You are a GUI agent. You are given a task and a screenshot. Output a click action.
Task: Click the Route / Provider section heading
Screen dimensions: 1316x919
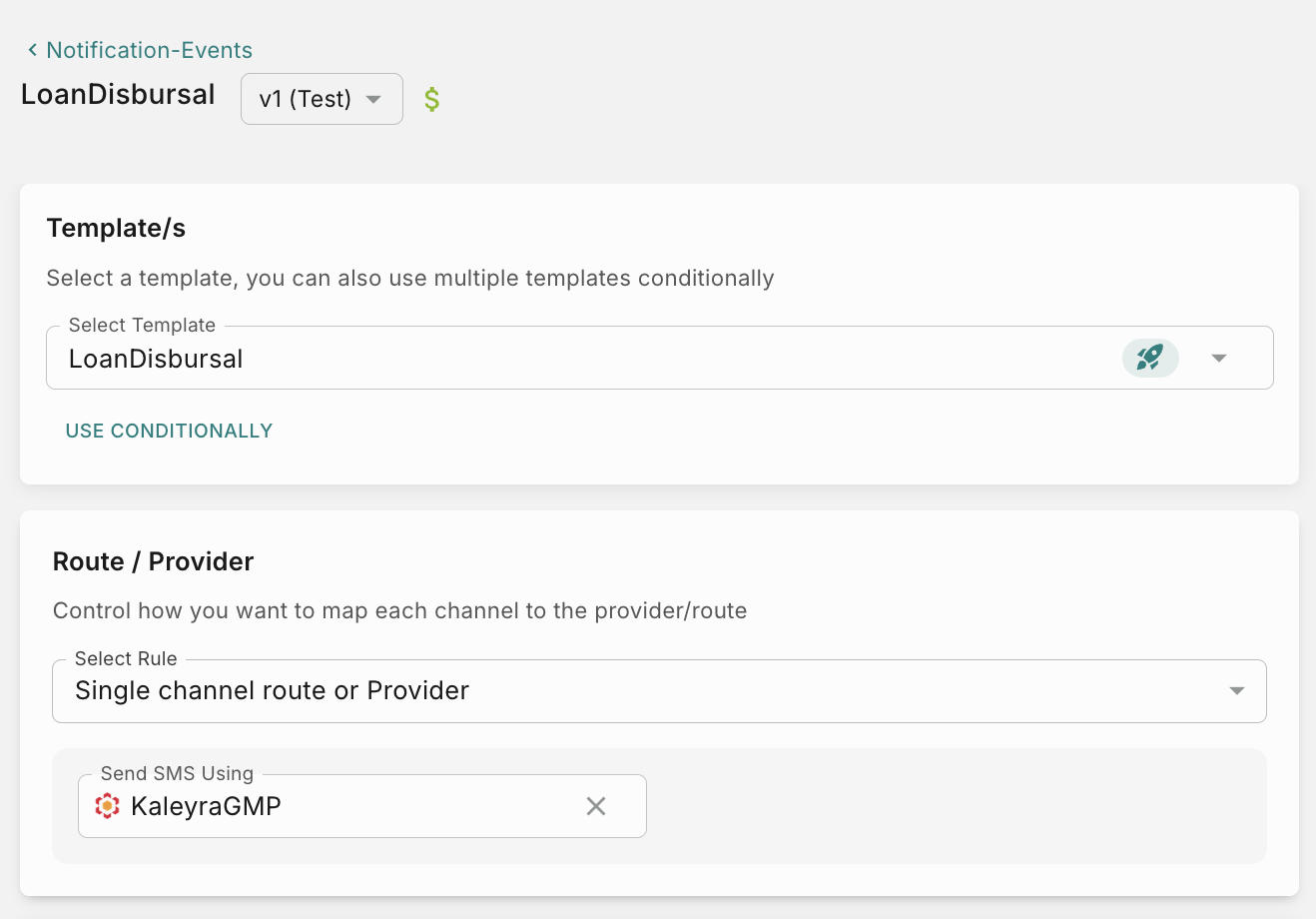pos(153,561)
